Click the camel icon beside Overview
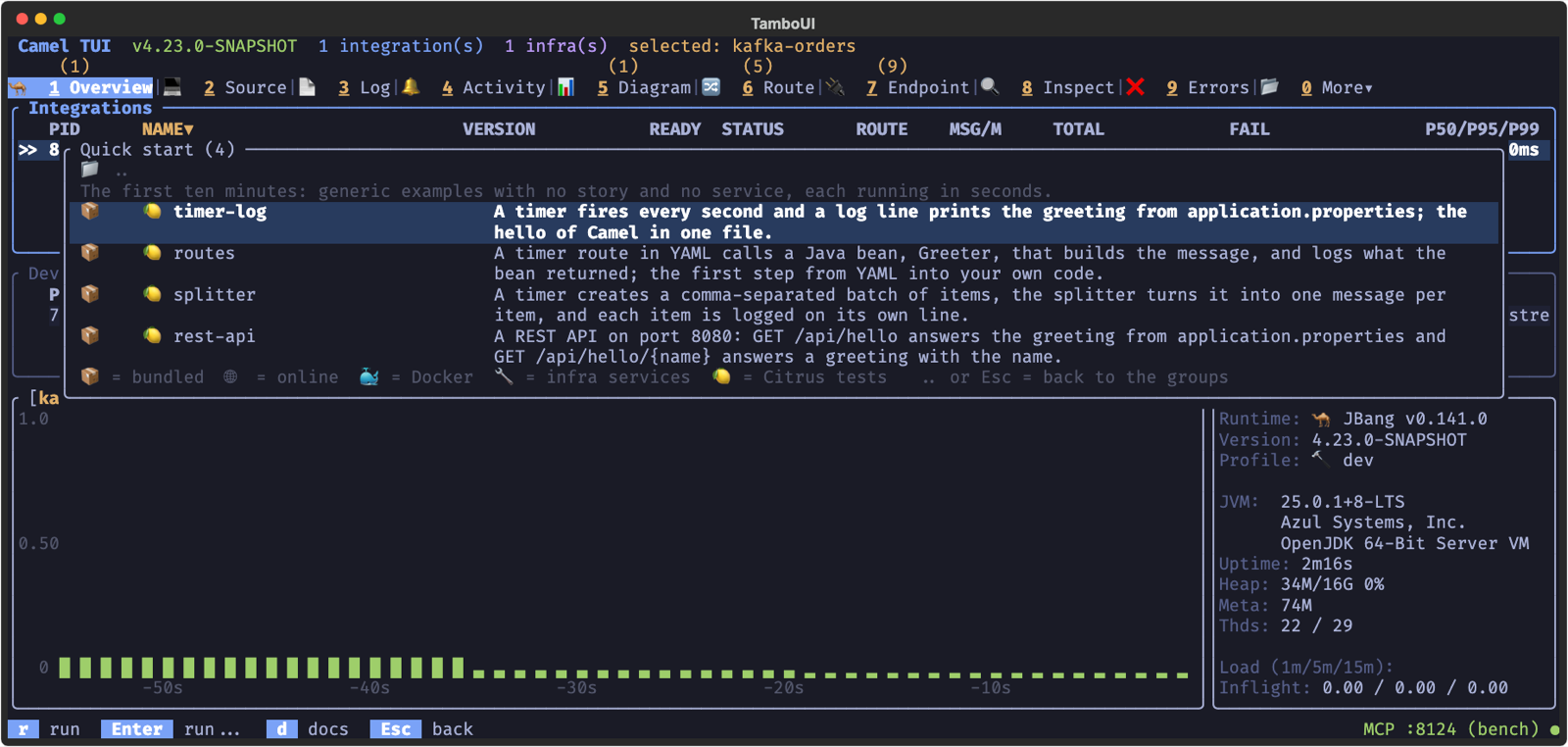The image size is (1568, 747). coord(19,88)
